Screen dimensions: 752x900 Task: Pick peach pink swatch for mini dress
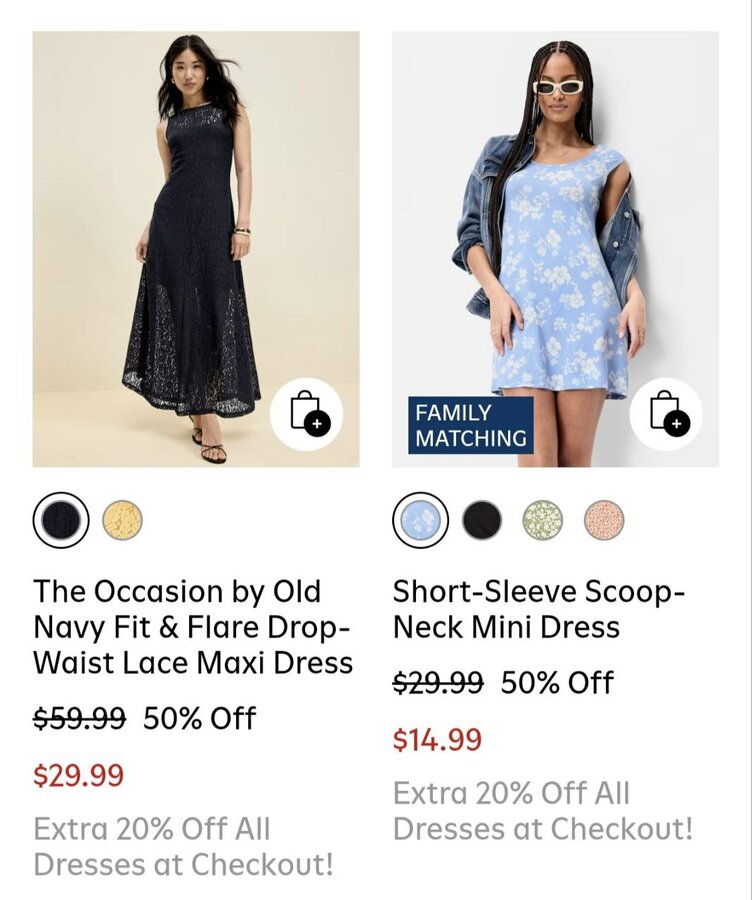(x=604, y=520)
